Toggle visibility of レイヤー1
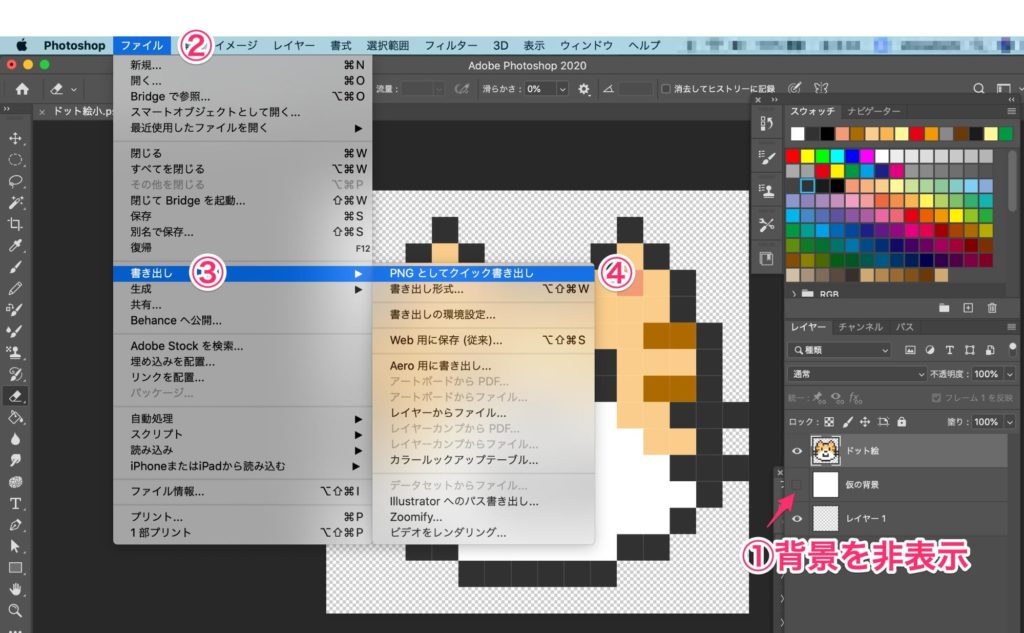The image size is (1024, 633). click(798, 516)
